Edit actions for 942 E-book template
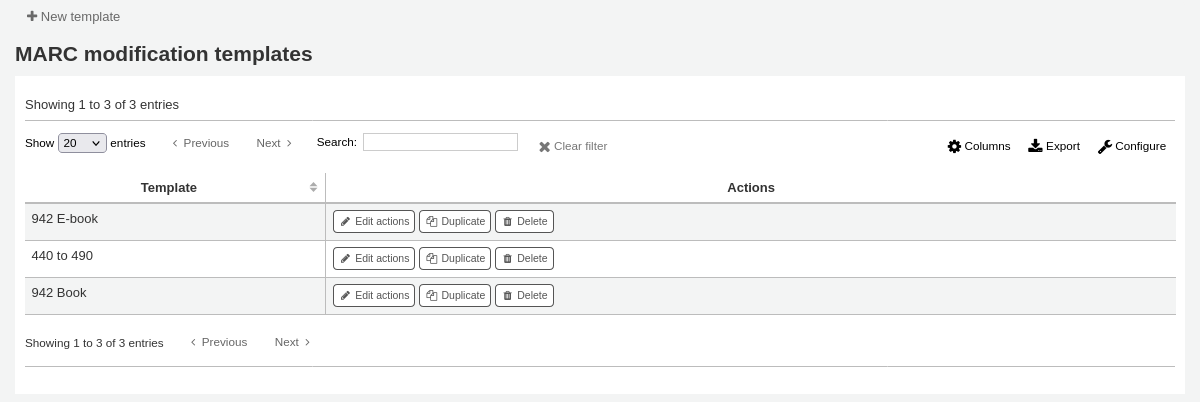The width and height of the screenshot is (1200, 402). pyautogui.click(x=373, y=221)
